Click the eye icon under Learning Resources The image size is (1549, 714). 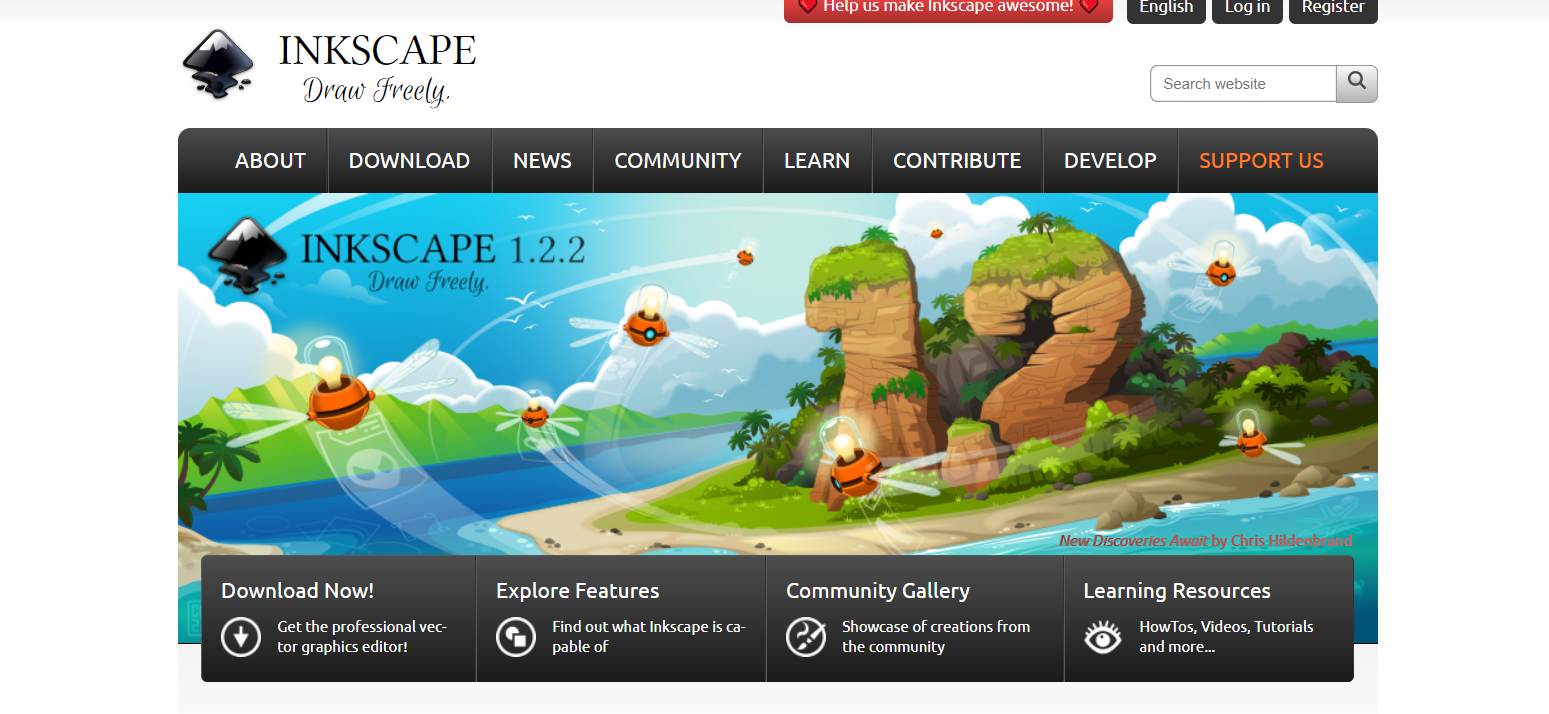point(1103,637)
